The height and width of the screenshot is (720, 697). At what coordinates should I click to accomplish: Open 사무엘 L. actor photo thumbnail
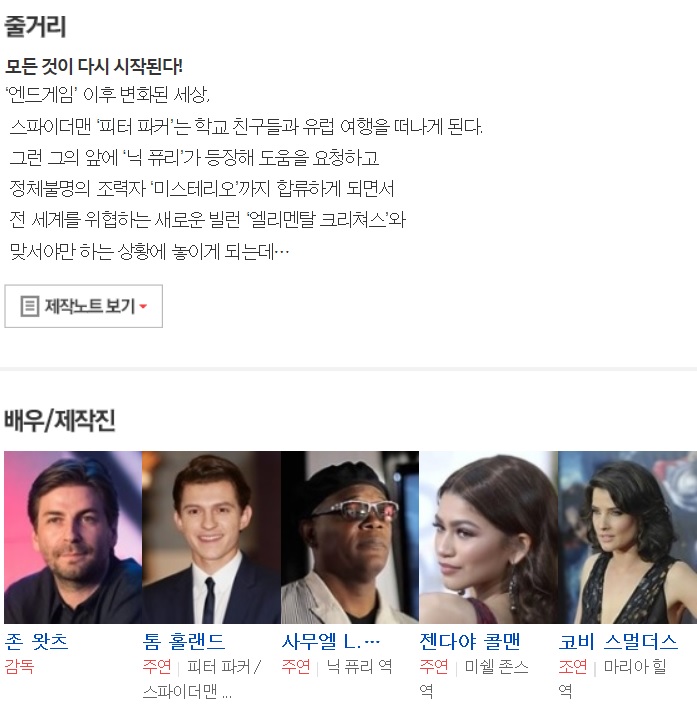[x=350, y=537]
